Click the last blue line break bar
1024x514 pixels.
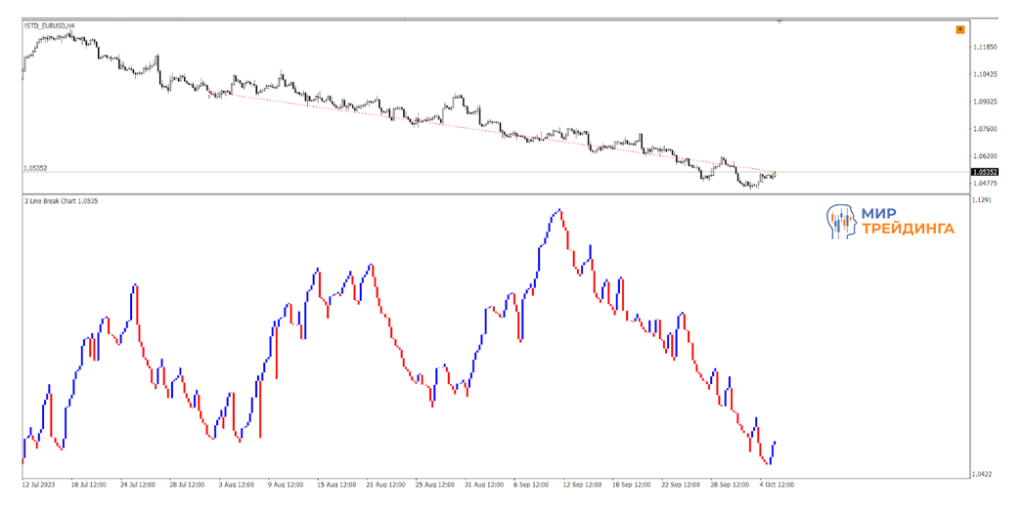point(773,451)
